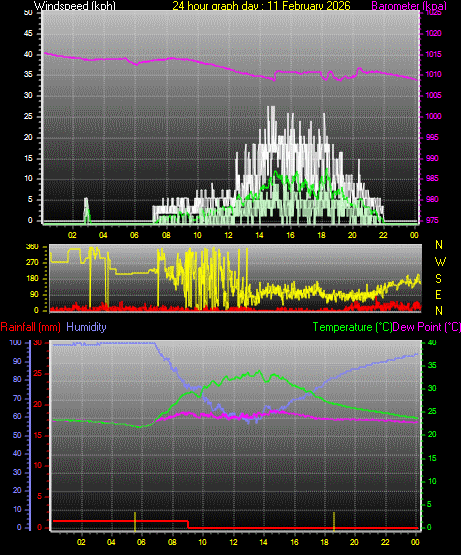Click barometer axis value 1015
Image resolution: width=461 pixels, height=555 pixels.
click(x=433, y=54)
